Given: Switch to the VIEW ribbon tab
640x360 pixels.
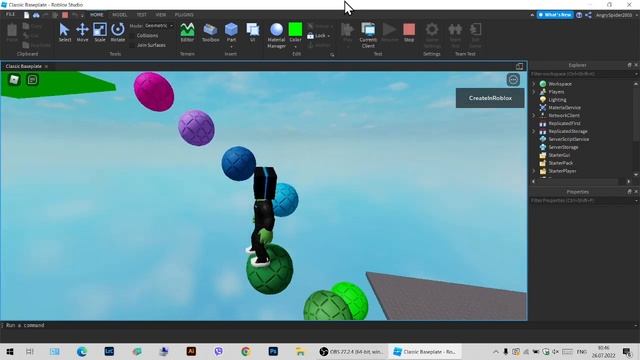Looking at the screenshot, I should (161, 15).
